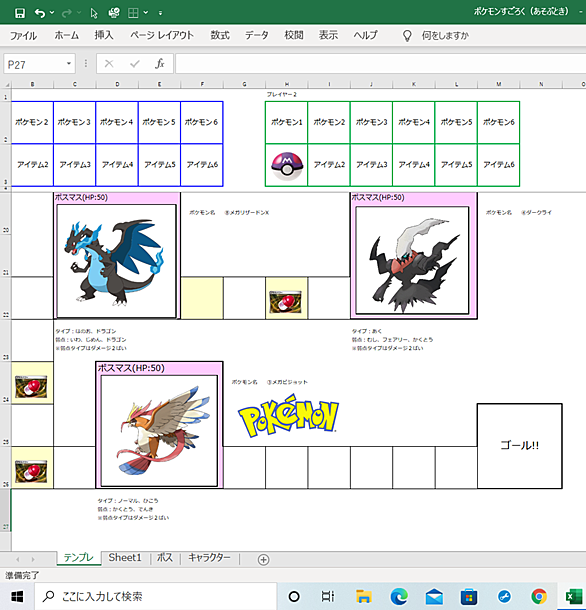Click the Insert Function fx icon
The height and width of the screenshot is (610, 586).
(160, 63)
